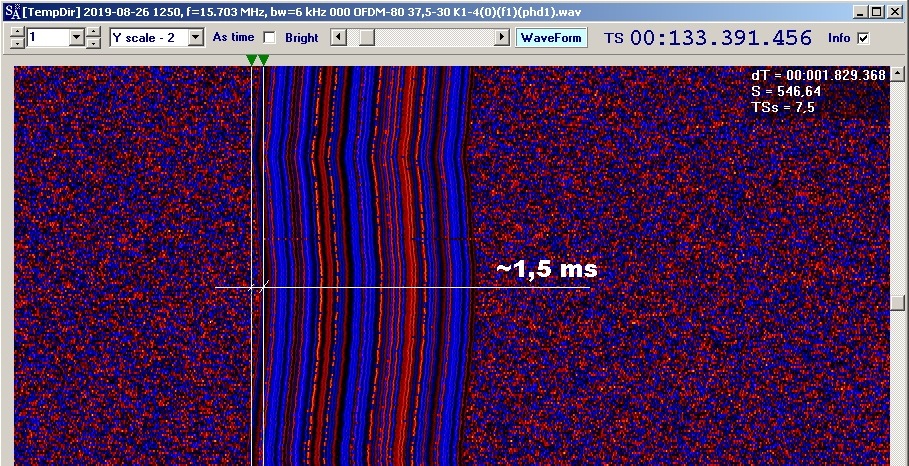
Task: Open the dropdown of the value box showing 1
Action: coord(77,38)
